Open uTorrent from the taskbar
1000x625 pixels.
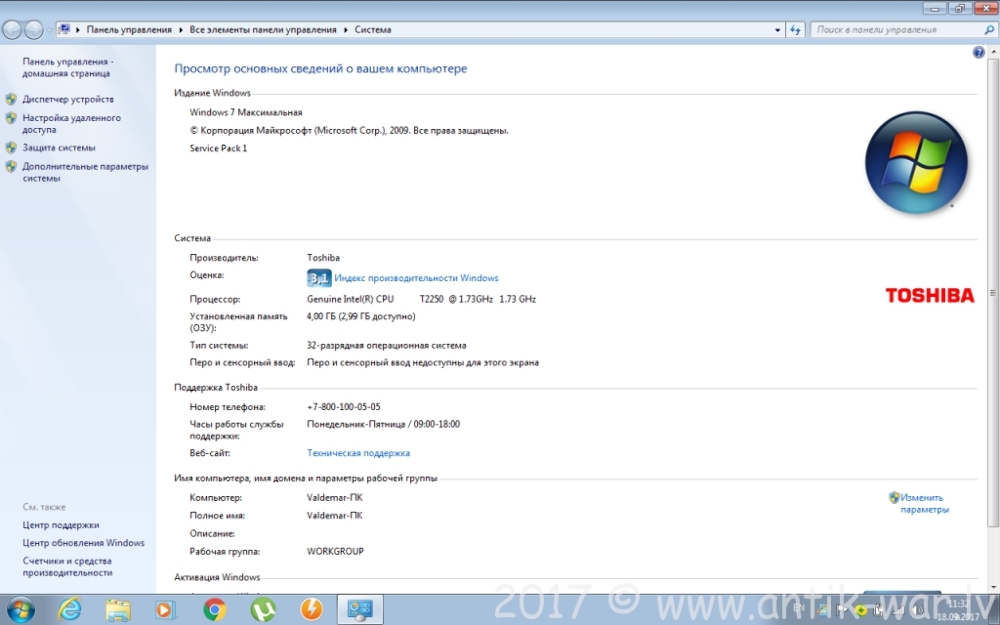(x=263, y=610)
